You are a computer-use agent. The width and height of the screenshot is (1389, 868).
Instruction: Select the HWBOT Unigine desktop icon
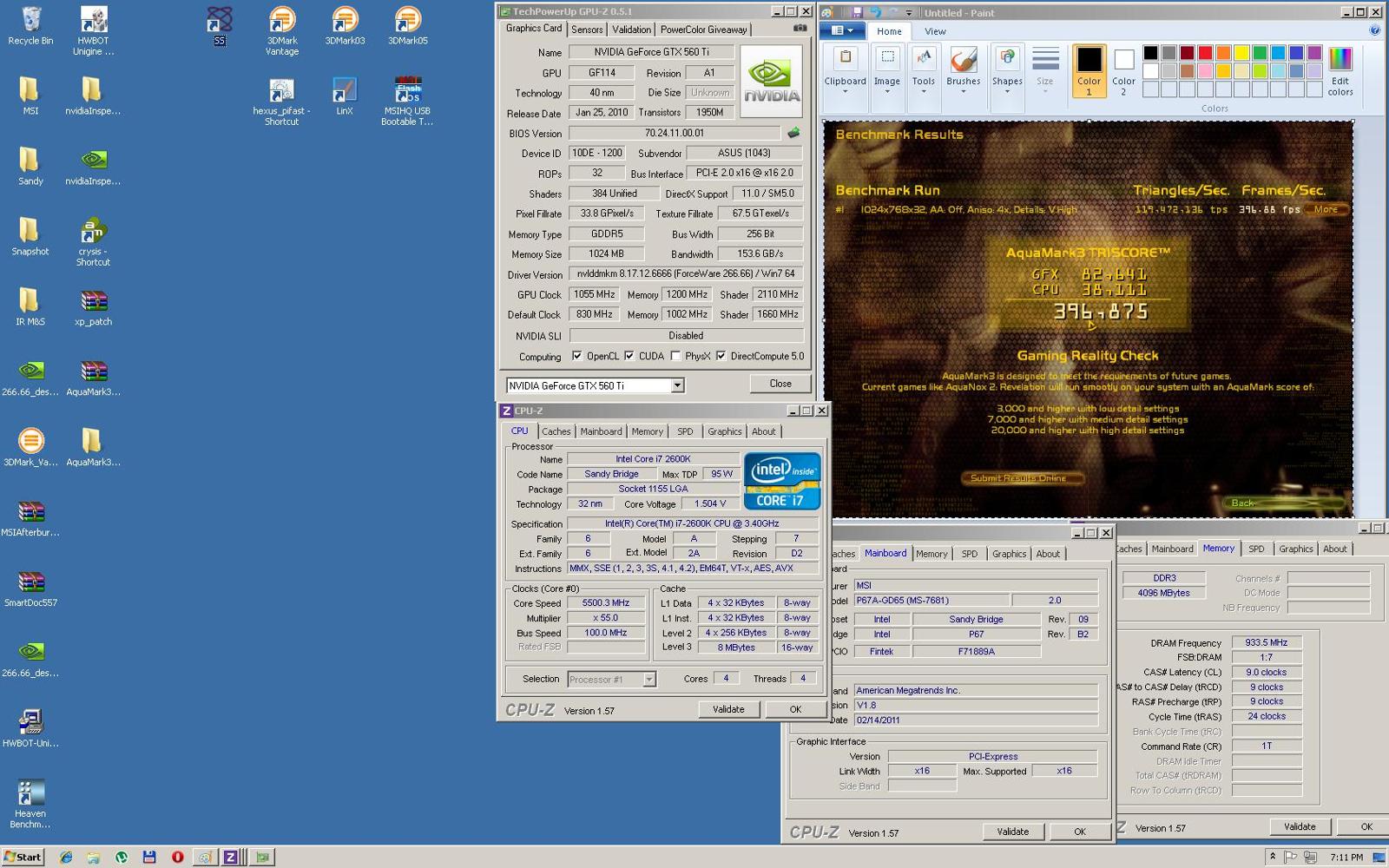93,20
